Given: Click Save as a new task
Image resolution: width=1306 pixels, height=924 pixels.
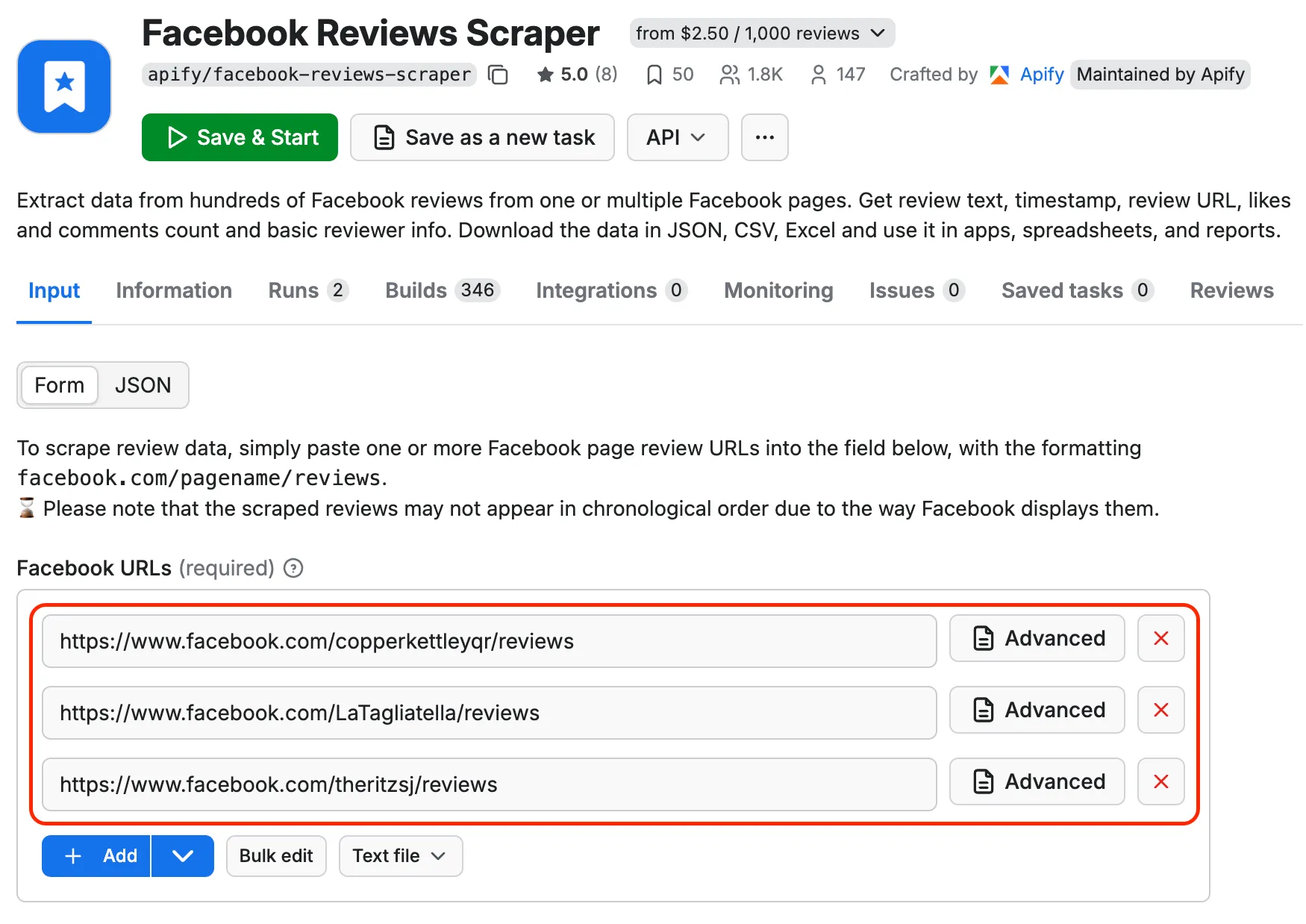Looking at the screenshot, I should click(481, 137).
